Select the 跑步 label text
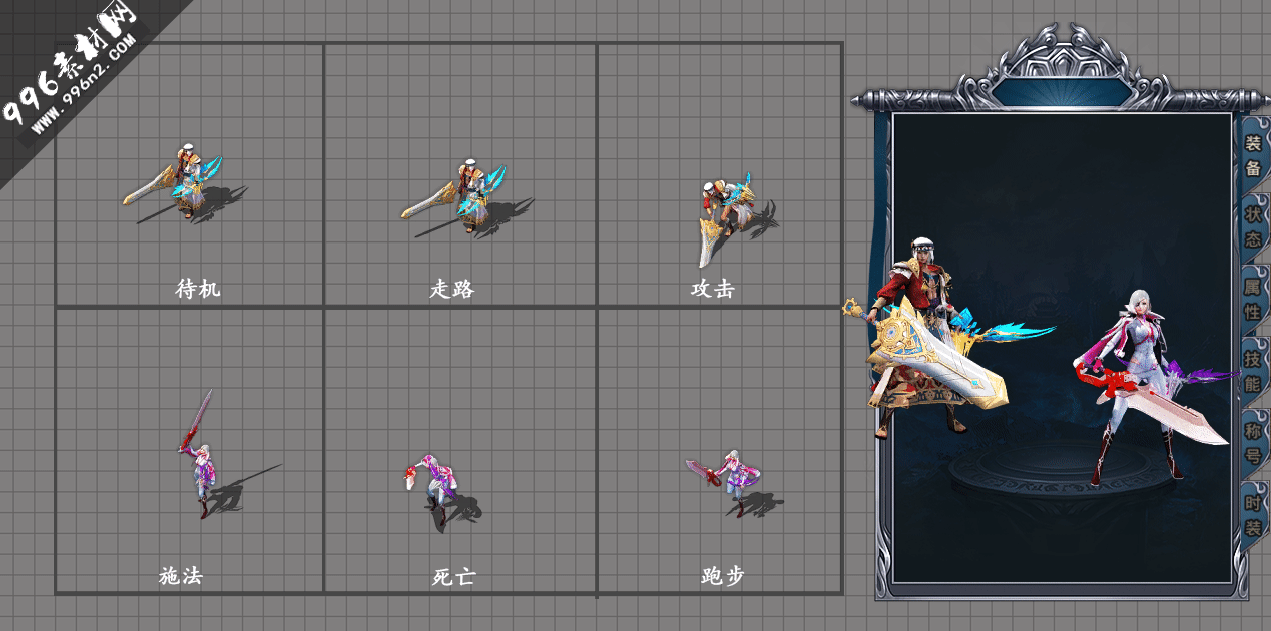The height and width of the screenshot is (631, 1271). point(723,576)
